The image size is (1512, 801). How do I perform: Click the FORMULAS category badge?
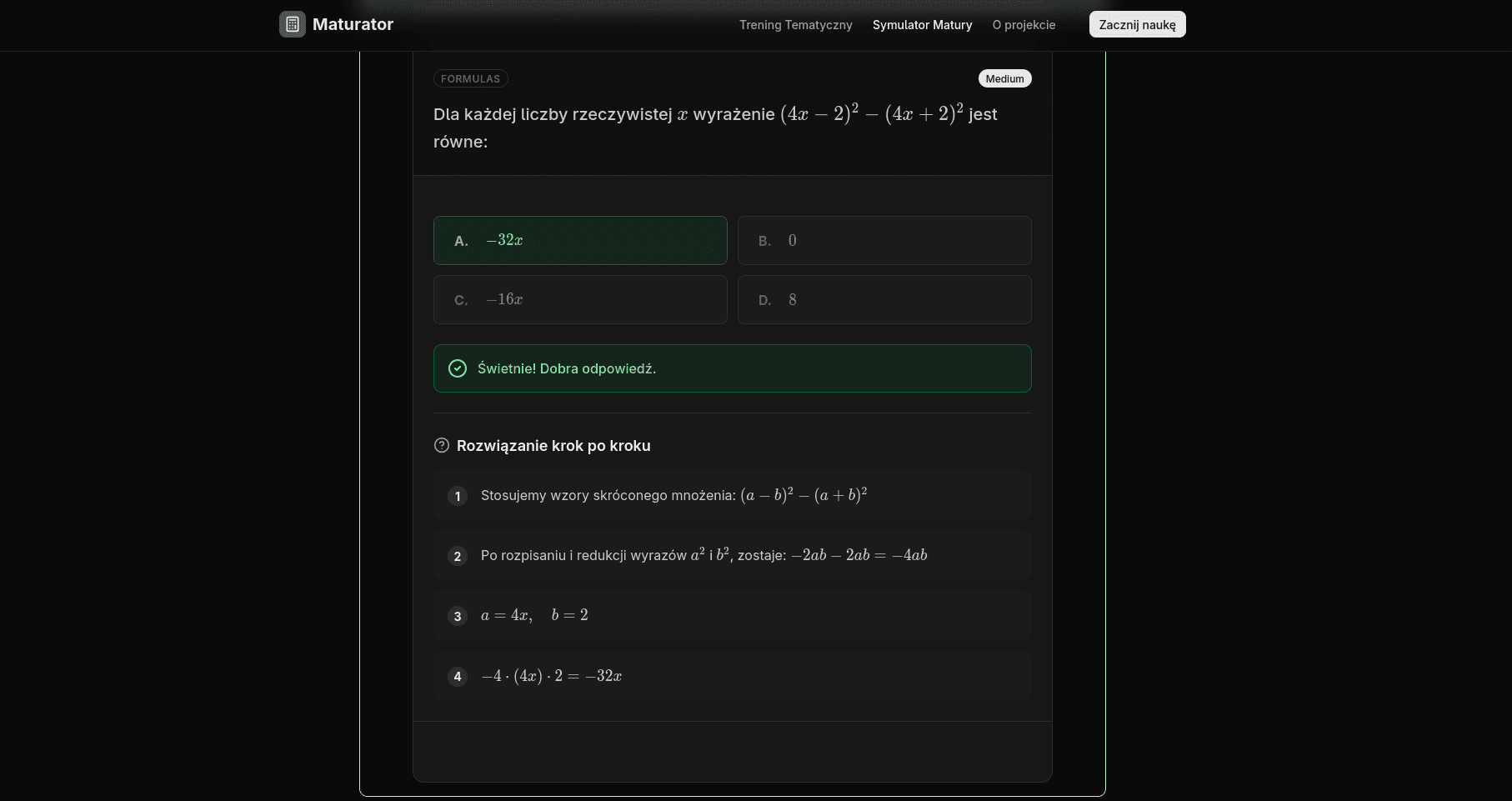(x=470, y=78)
